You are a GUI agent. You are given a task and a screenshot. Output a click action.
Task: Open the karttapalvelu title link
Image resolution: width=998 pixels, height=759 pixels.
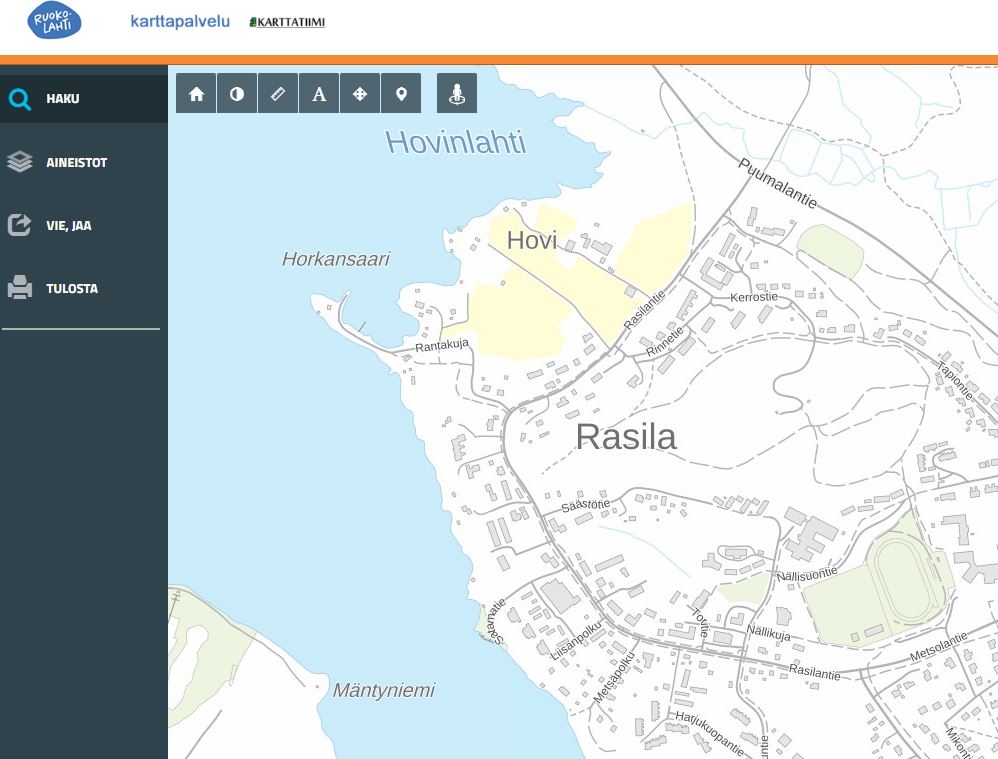point(180,21)
